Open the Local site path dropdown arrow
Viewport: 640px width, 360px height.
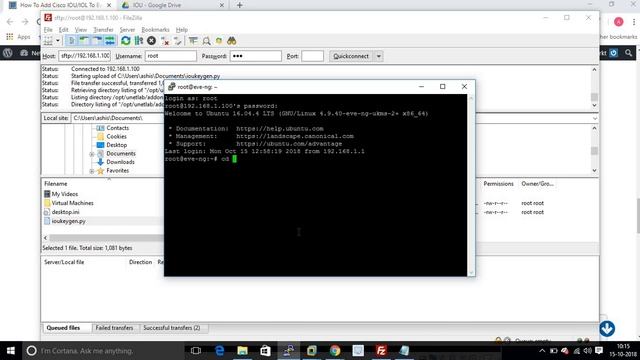click(595, 118)
